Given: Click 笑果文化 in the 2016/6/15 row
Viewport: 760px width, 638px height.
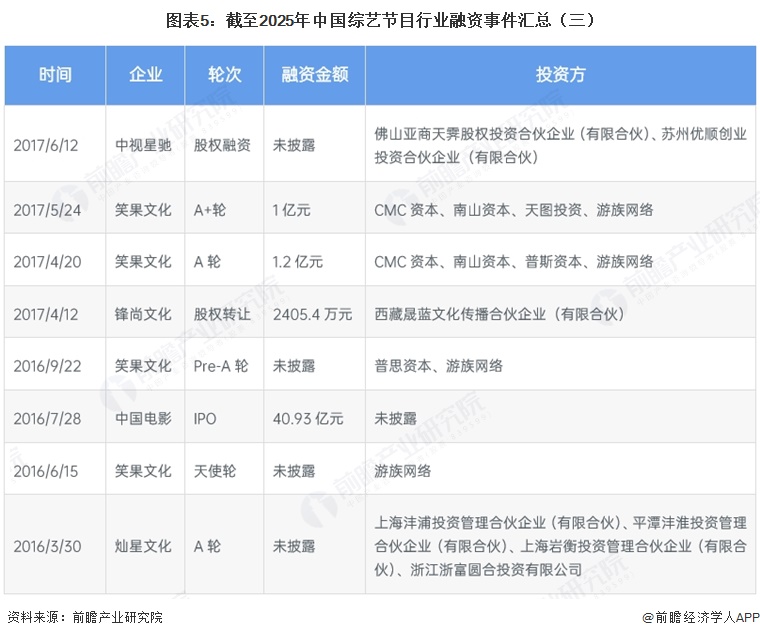Looking at the screenshot, I should [x=143, y=471].
